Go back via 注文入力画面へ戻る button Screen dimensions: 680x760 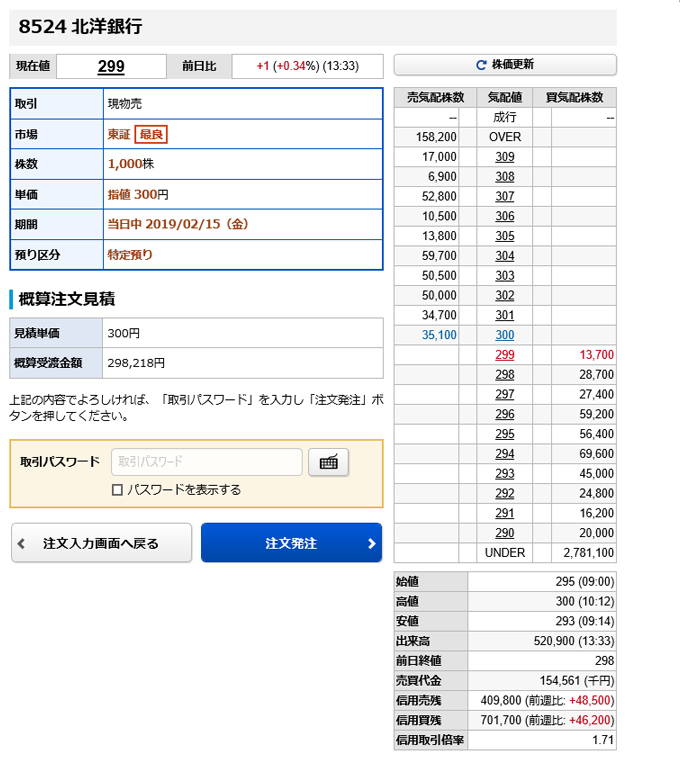[102, 543]
